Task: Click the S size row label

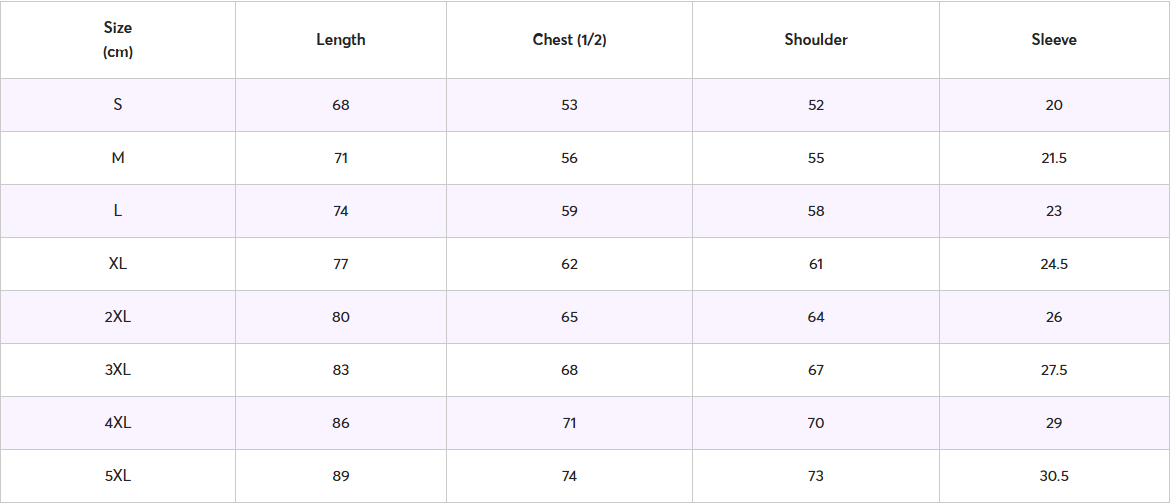Action: 118,105
